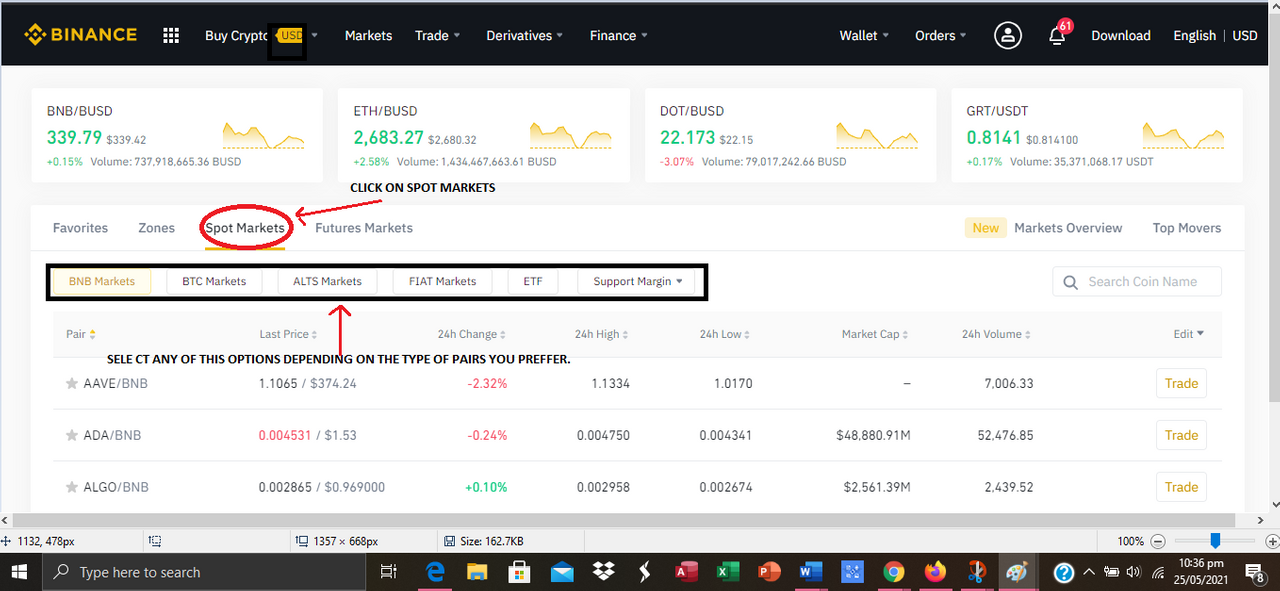
Task: Expand the Derivatives menu dropdown
Action: pos(525,35)
